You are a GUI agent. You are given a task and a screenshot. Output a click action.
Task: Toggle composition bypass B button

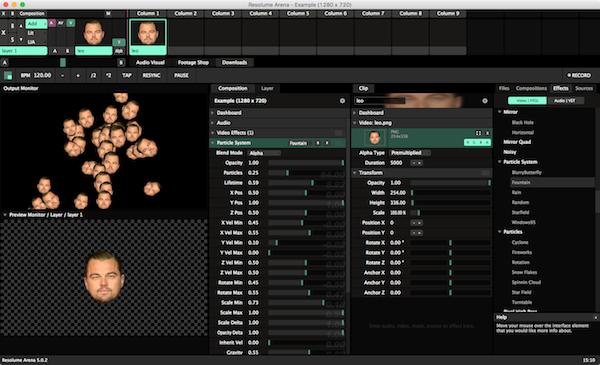(12, 14)
